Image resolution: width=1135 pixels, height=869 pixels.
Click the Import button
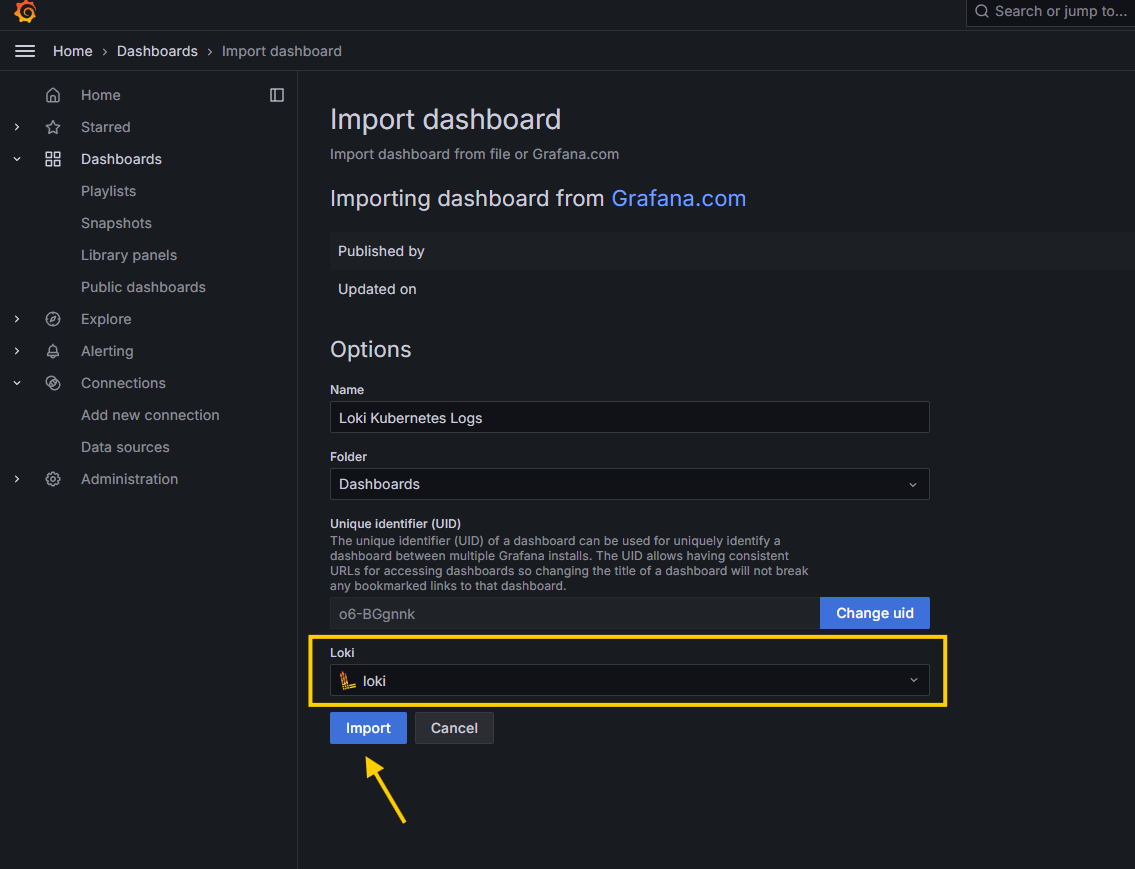(x=368, y=728)
